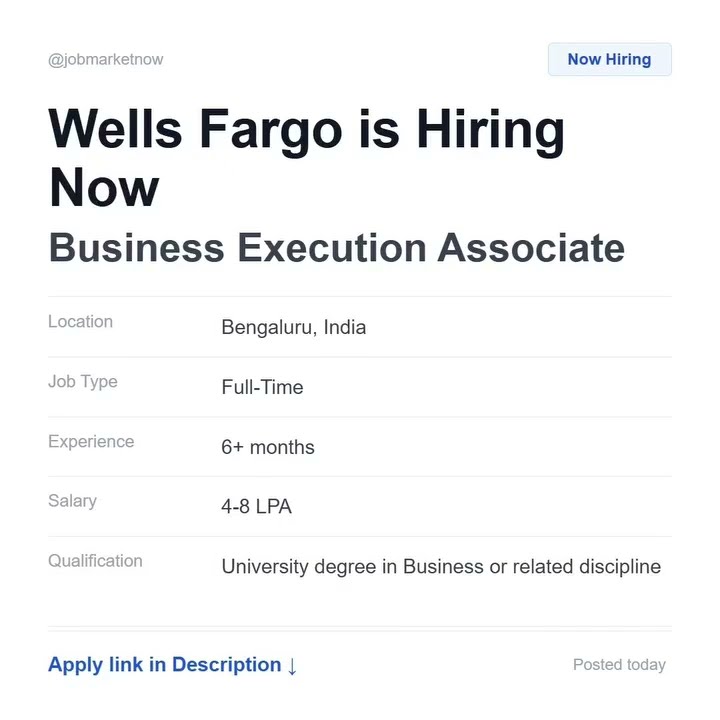Viewport: 720px width, 720px height.
Task: Click the Bengaluru city name
Action: [265, 327]
